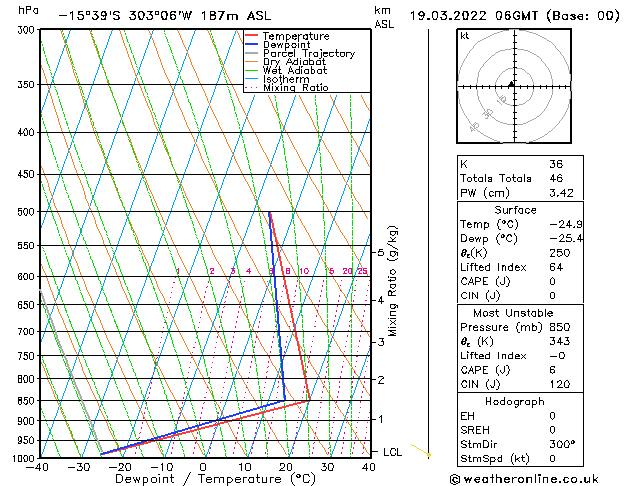Click the 'Surface' section heading
Screen dimensions: 629x486
pyautogui.click(x=515, y=210)
